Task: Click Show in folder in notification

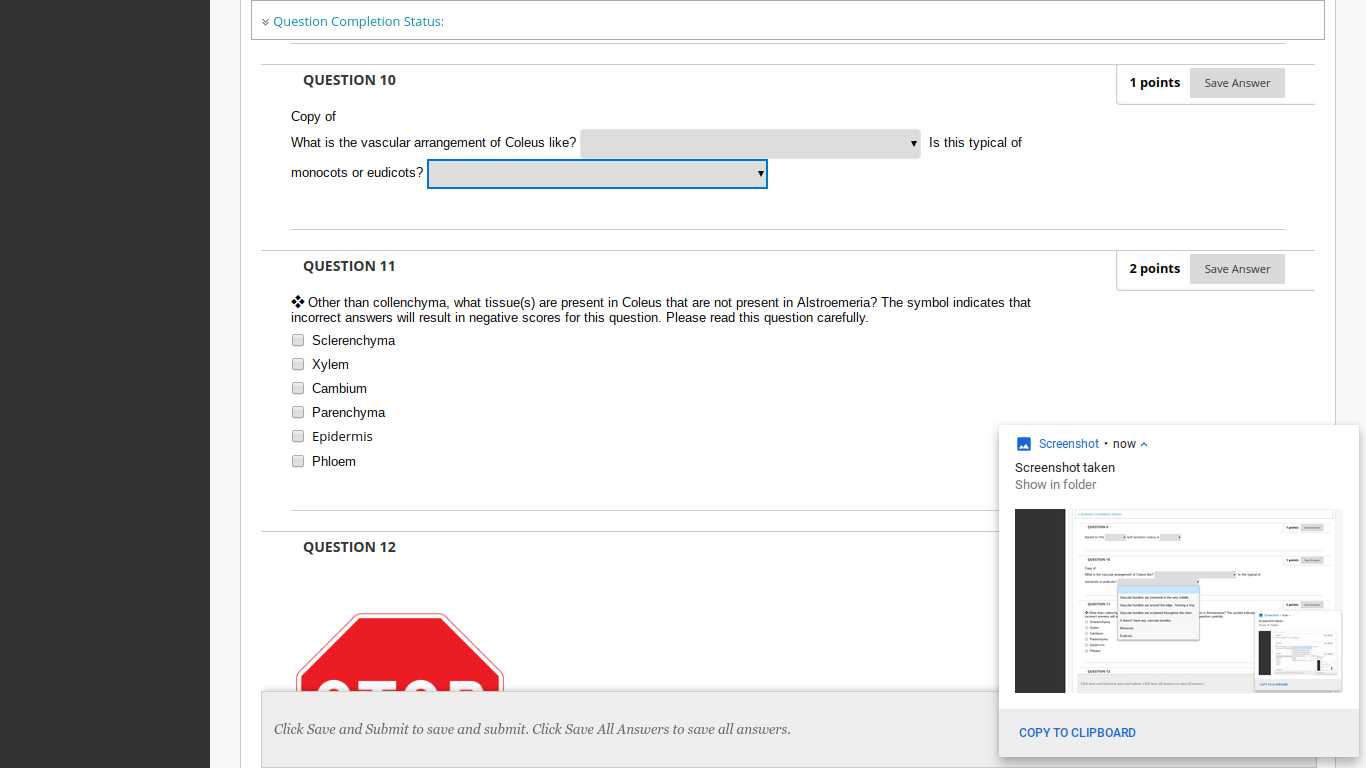Action: [1055, 485]
